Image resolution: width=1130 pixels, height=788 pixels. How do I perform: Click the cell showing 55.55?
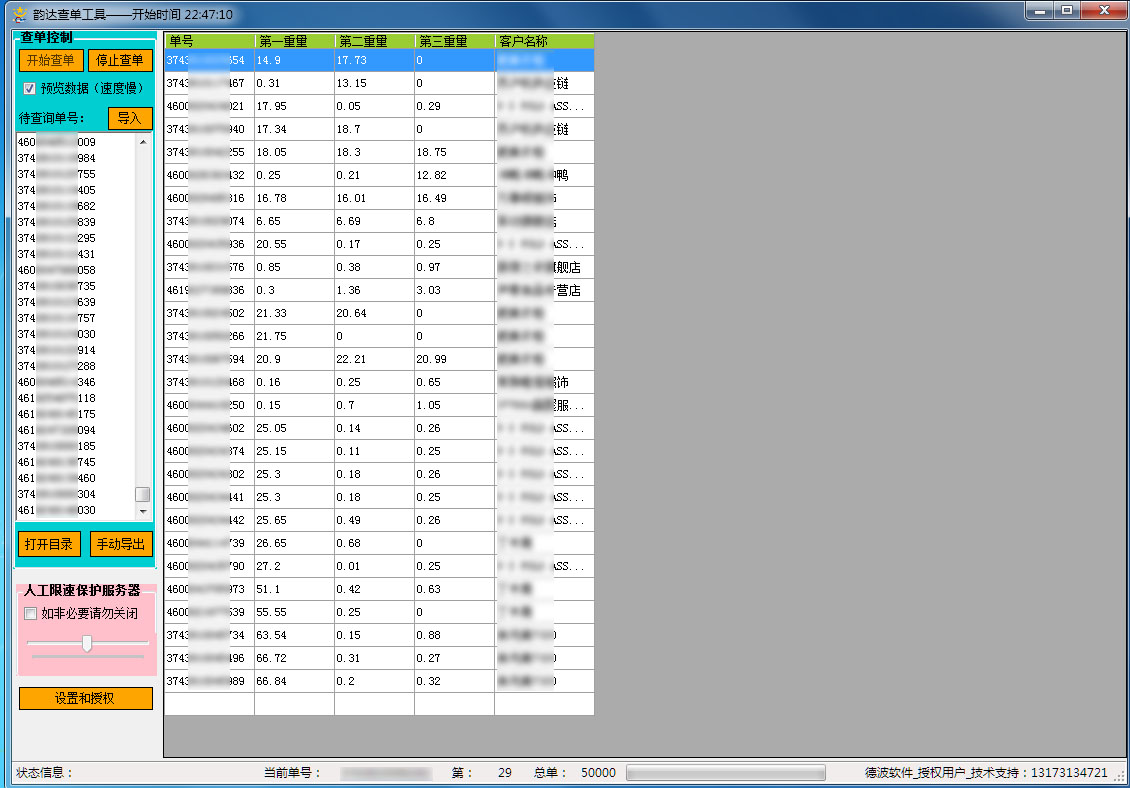(294, 613)
